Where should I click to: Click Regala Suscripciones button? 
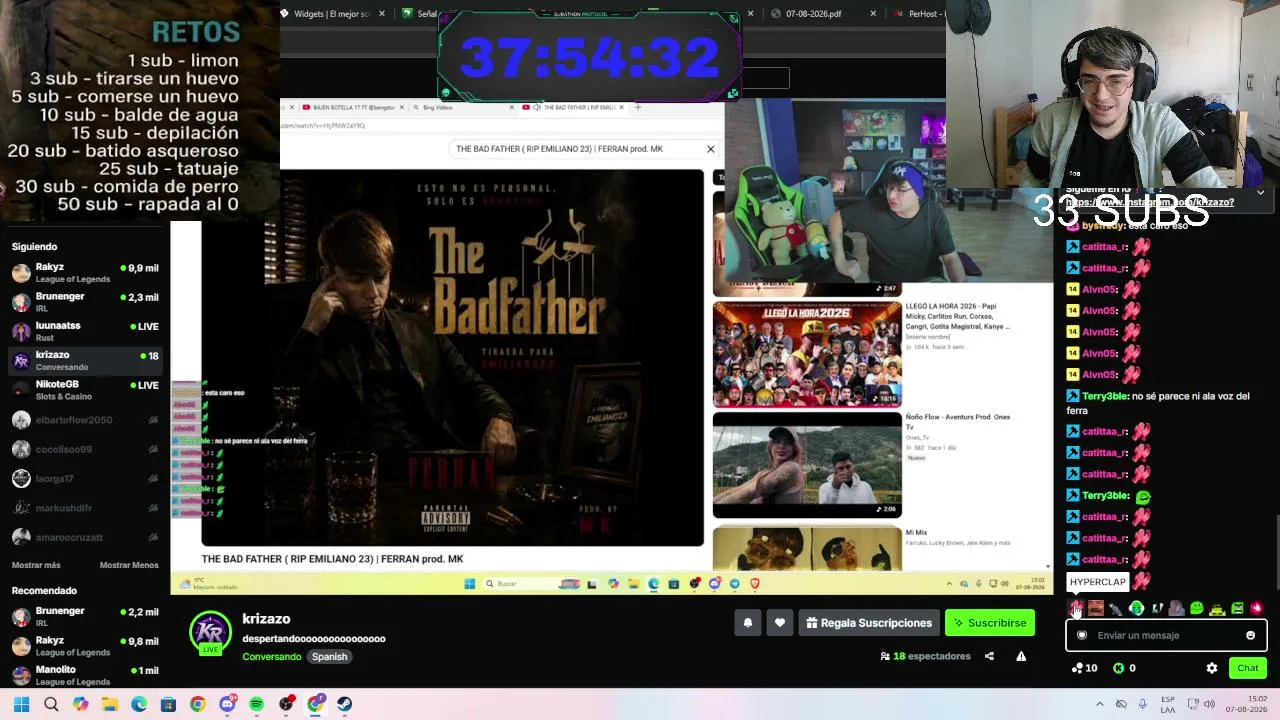click(x=869, y=623)
